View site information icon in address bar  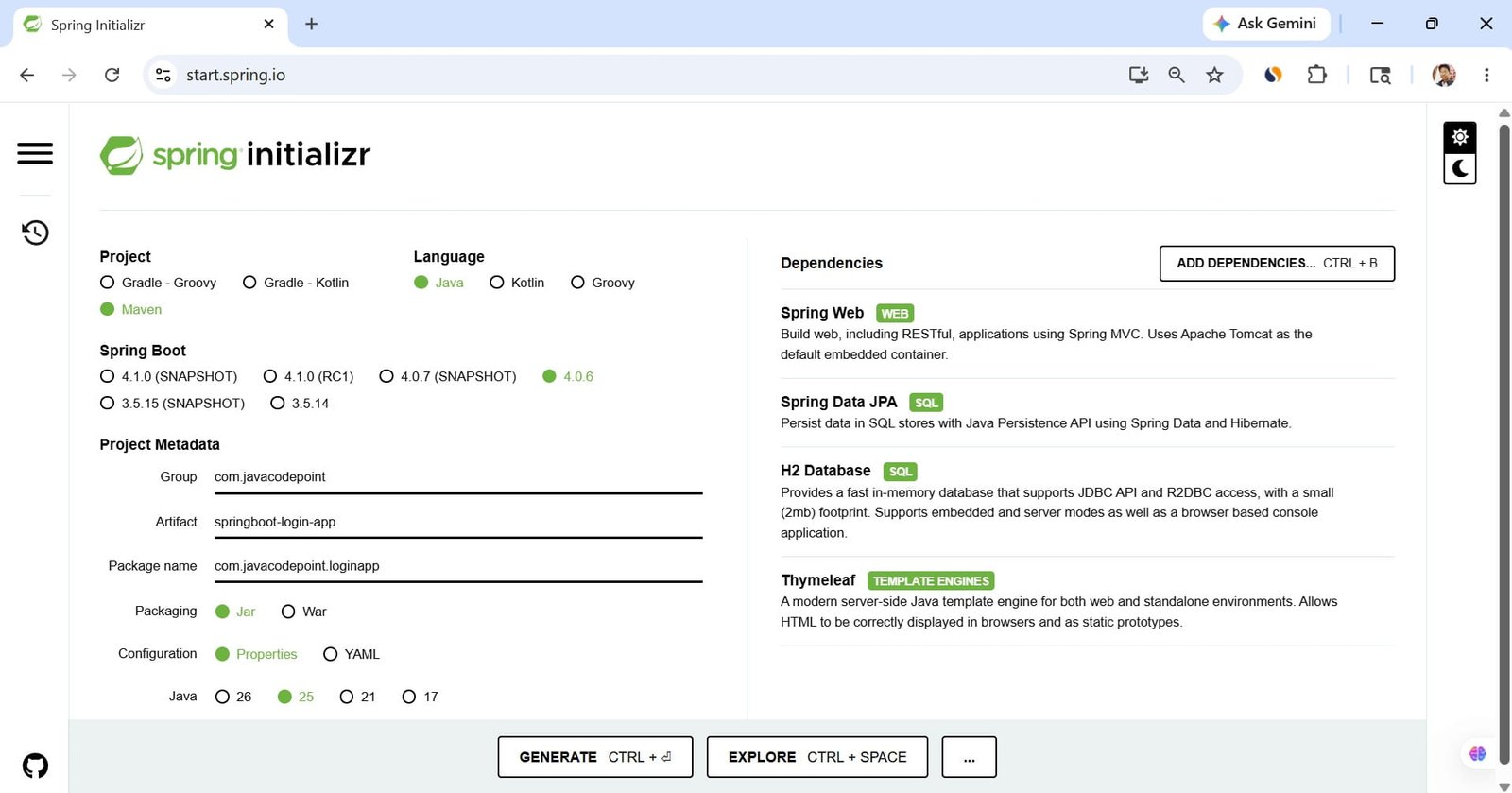[163, 75]
